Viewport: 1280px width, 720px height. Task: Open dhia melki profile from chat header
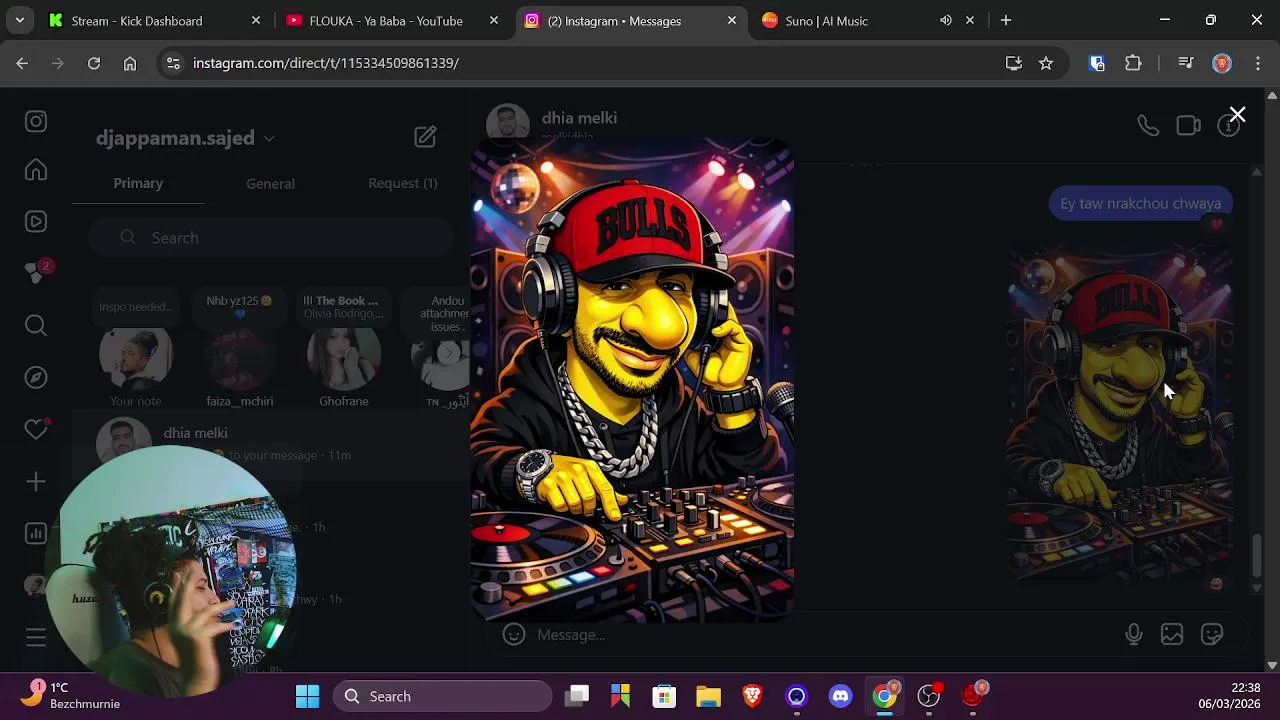coord(579,118)
